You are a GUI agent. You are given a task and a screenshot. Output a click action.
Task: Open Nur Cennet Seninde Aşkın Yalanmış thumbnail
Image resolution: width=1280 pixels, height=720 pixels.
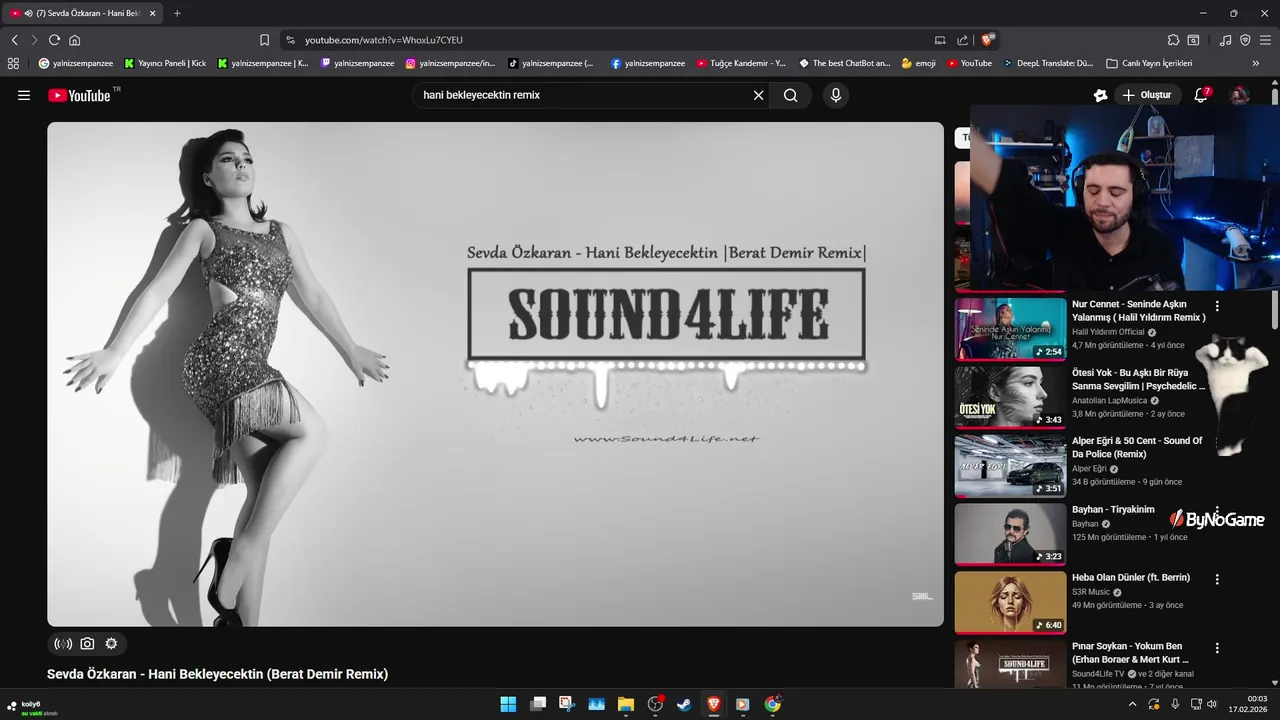click(1010, 329)
